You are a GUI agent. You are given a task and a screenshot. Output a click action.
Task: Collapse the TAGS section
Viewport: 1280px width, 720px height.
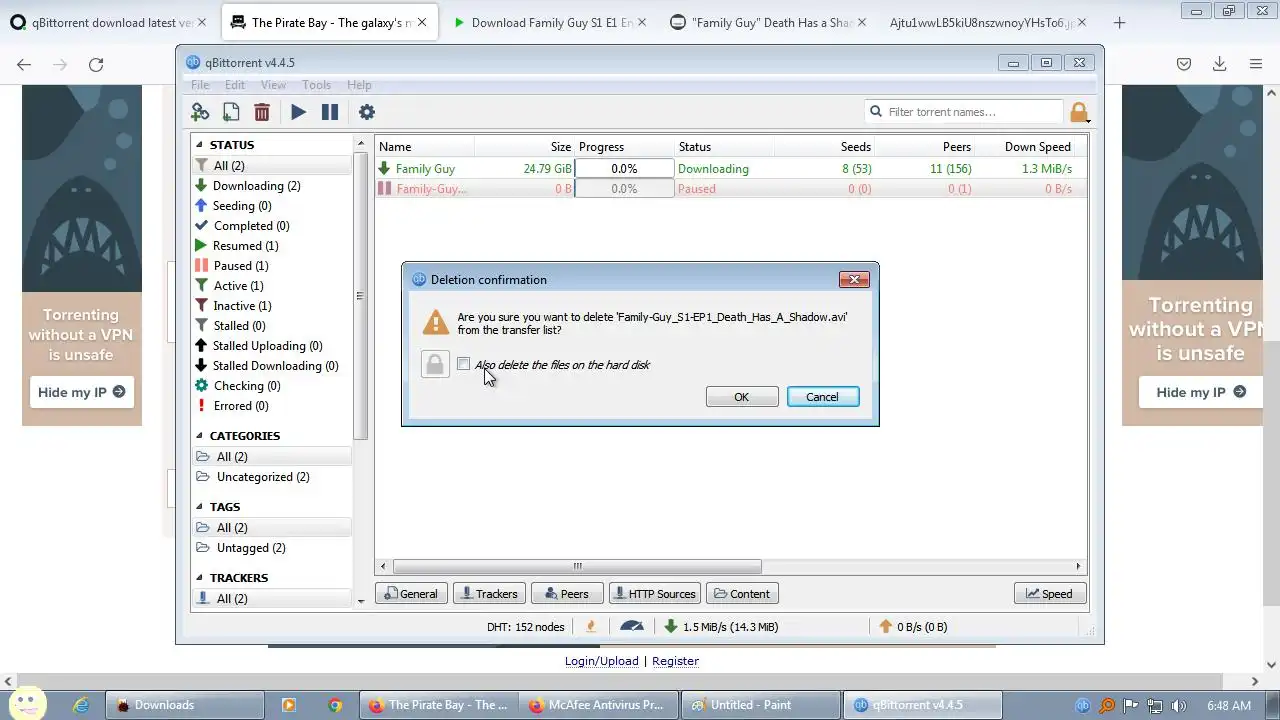click(199, 507)
